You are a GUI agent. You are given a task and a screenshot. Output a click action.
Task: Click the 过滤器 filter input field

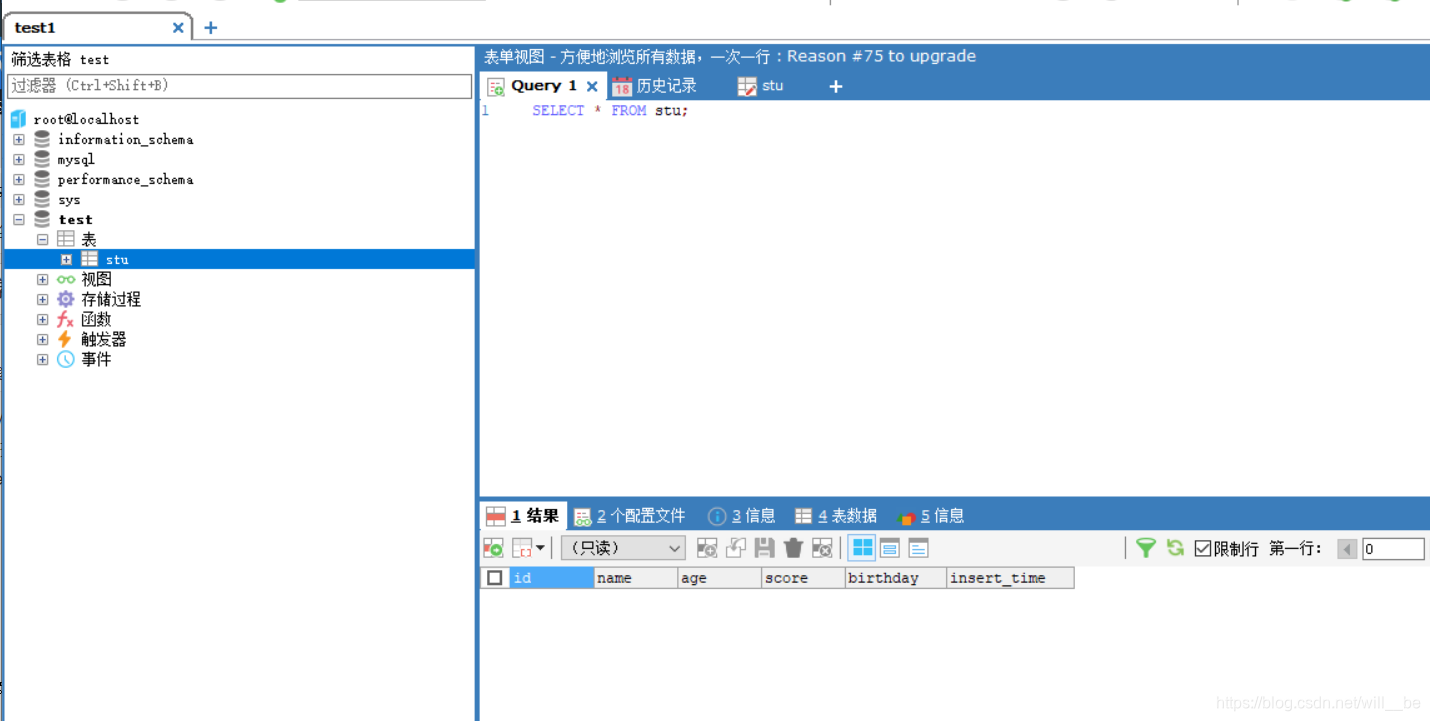pyautogui.click(x=239, y=86)
